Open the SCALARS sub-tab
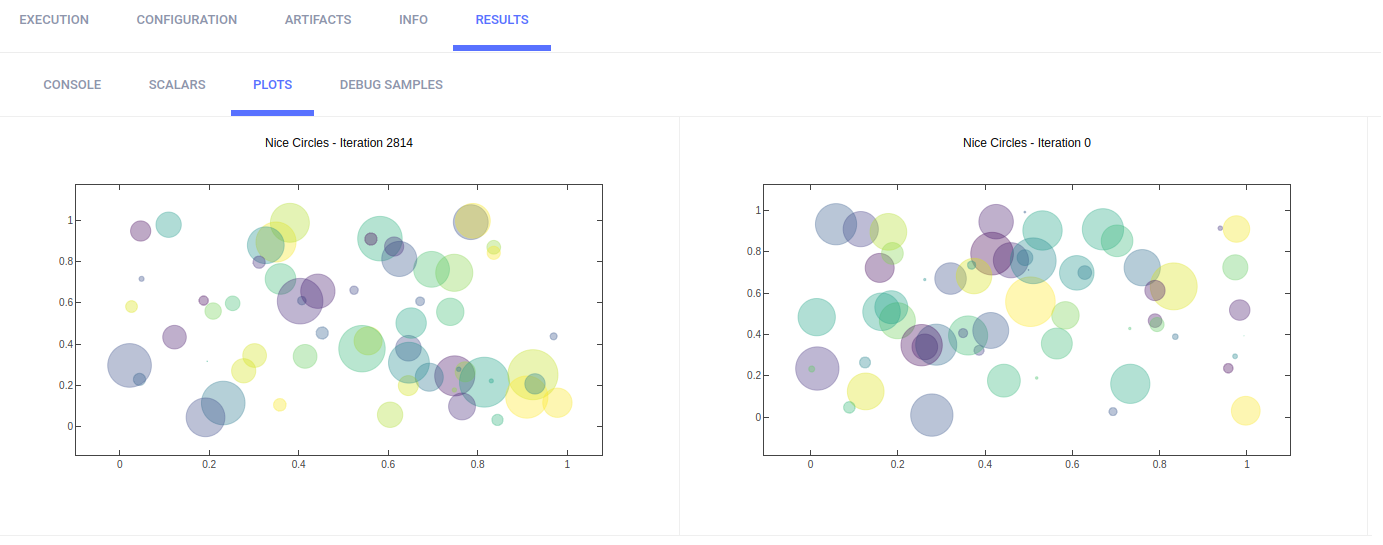The height and width of the screenshot is (545, 1383). point(177,85)
